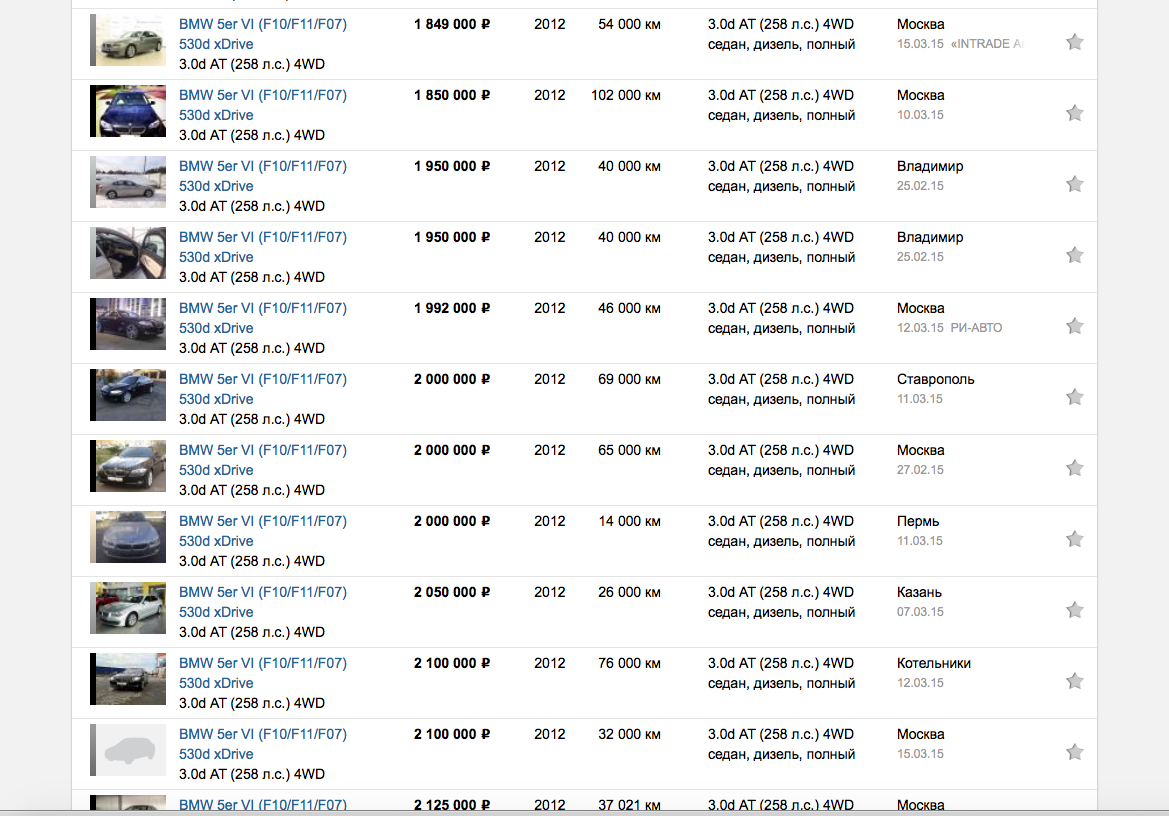
Task: Star the 1 849 000 ₽ Moscow listing
Action: click(x=1074, y=42)
